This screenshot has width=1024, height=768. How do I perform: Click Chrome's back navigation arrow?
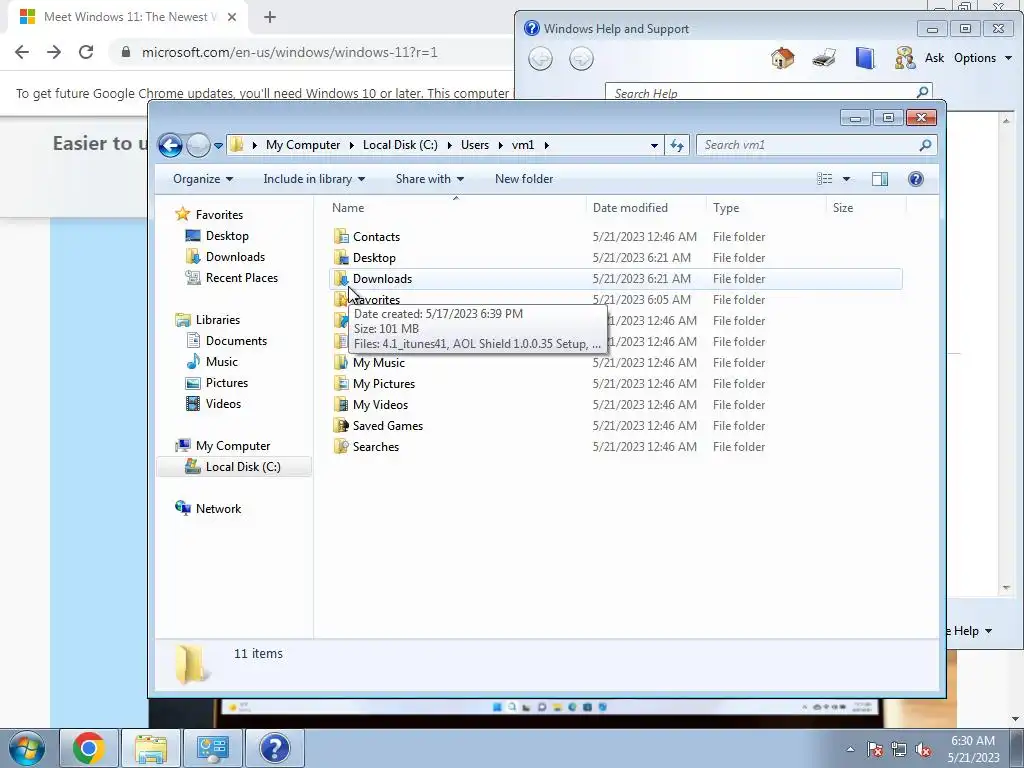pyautogui.click(x=22, y=52)
